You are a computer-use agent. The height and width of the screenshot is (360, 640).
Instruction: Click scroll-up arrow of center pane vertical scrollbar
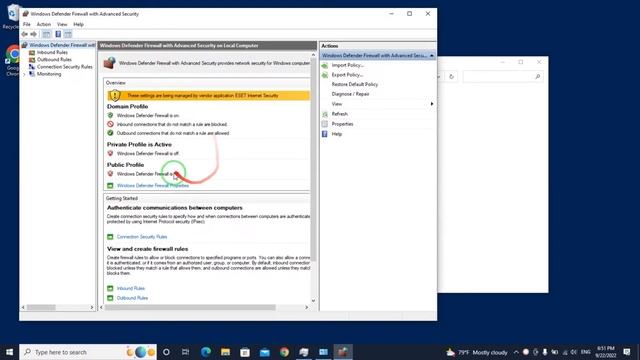pos(313,55)
